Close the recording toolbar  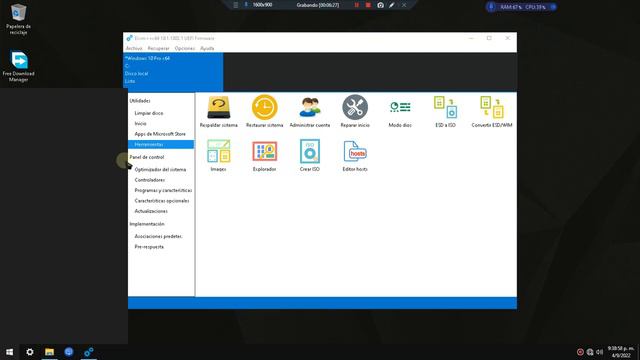404,5
